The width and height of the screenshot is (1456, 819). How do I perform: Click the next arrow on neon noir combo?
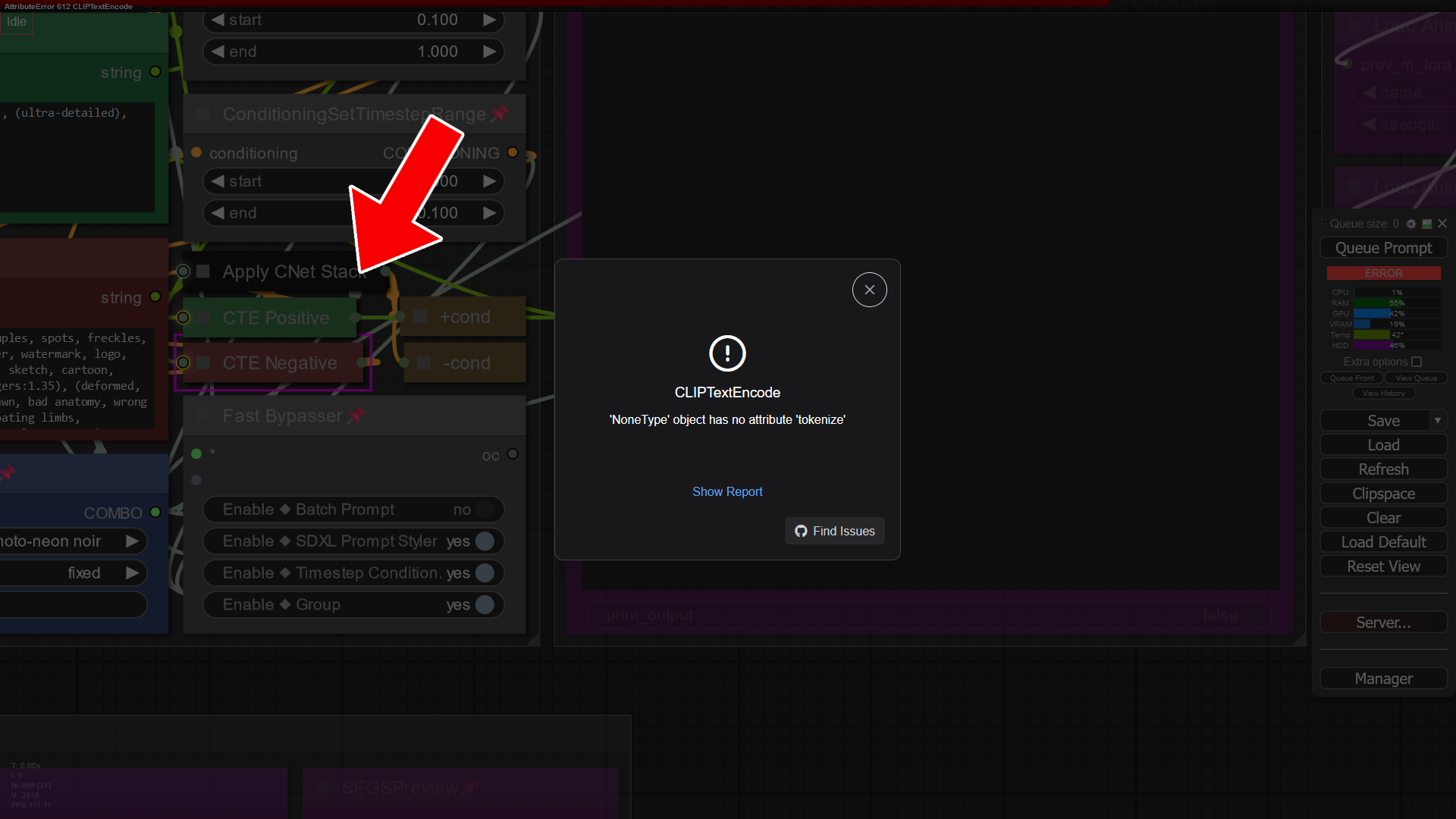coord(133,541)
